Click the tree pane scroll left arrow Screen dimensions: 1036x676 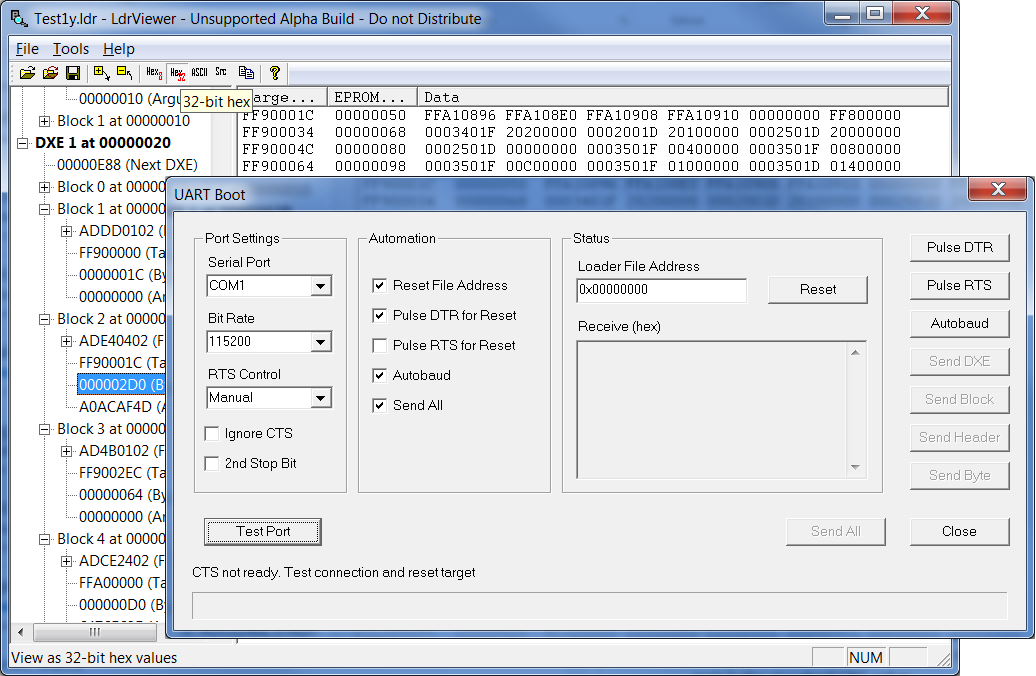pos(20,632)
